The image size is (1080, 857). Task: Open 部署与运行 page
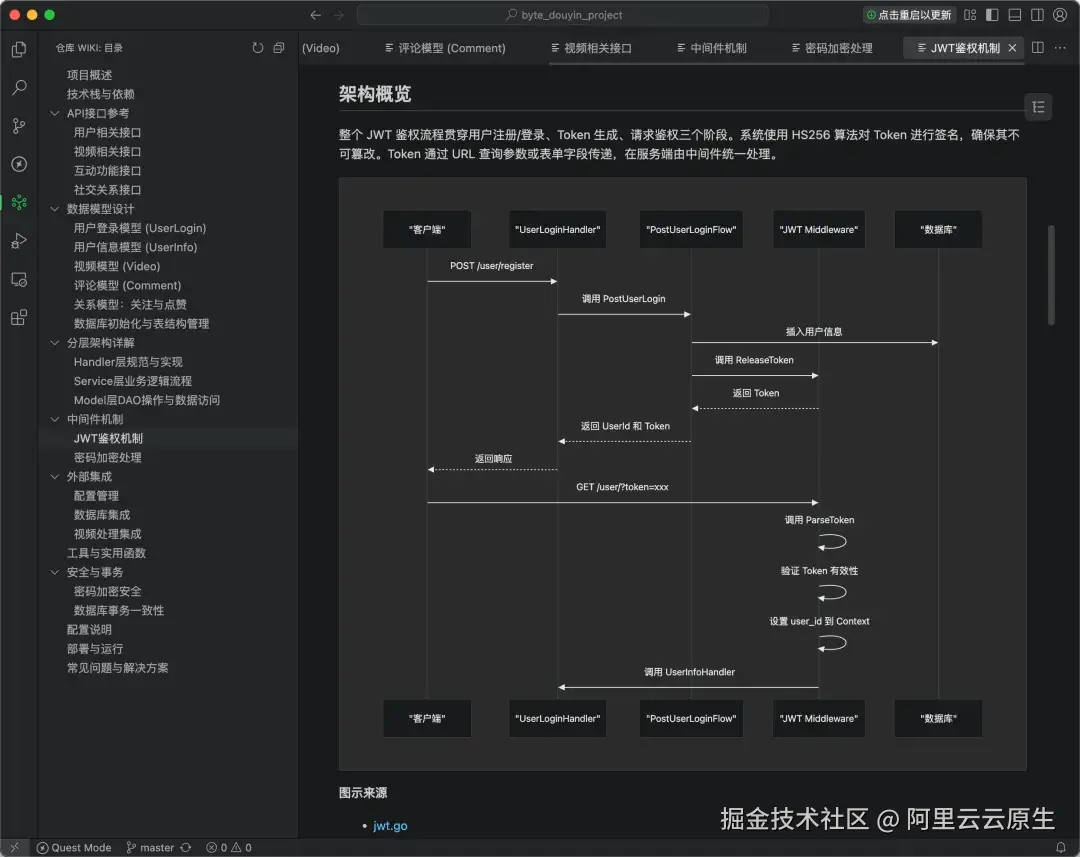pos(94,649)
